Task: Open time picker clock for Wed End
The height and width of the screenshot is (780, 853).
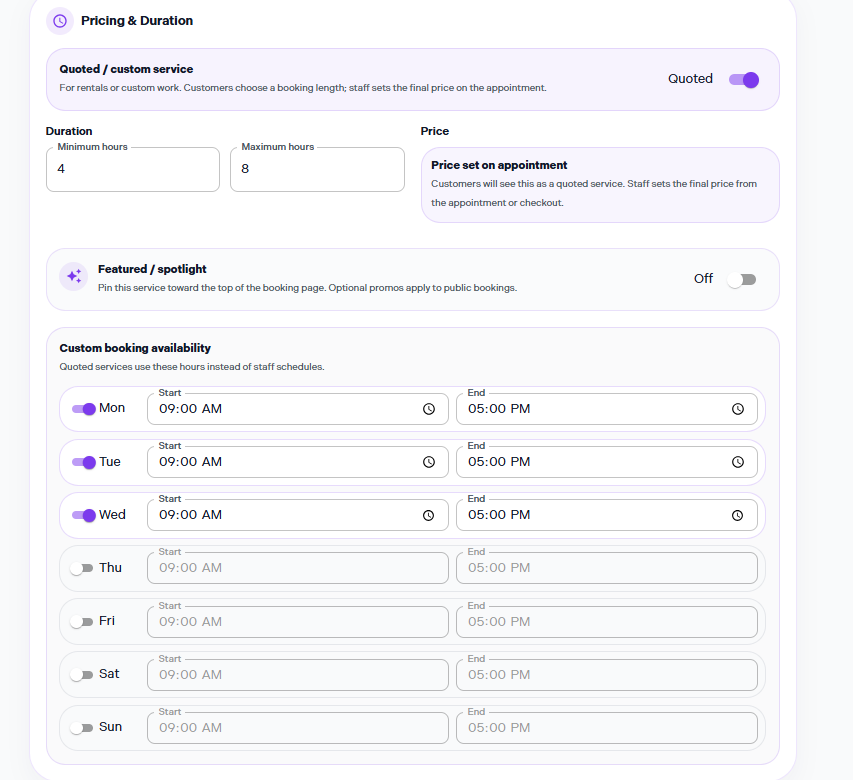Action: (738, 515)
